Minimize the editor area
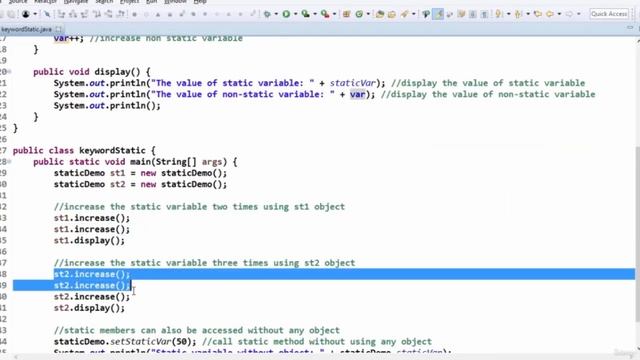Image resolution: width=640 pixels, height=360 pixels. [x=630, y=27]
